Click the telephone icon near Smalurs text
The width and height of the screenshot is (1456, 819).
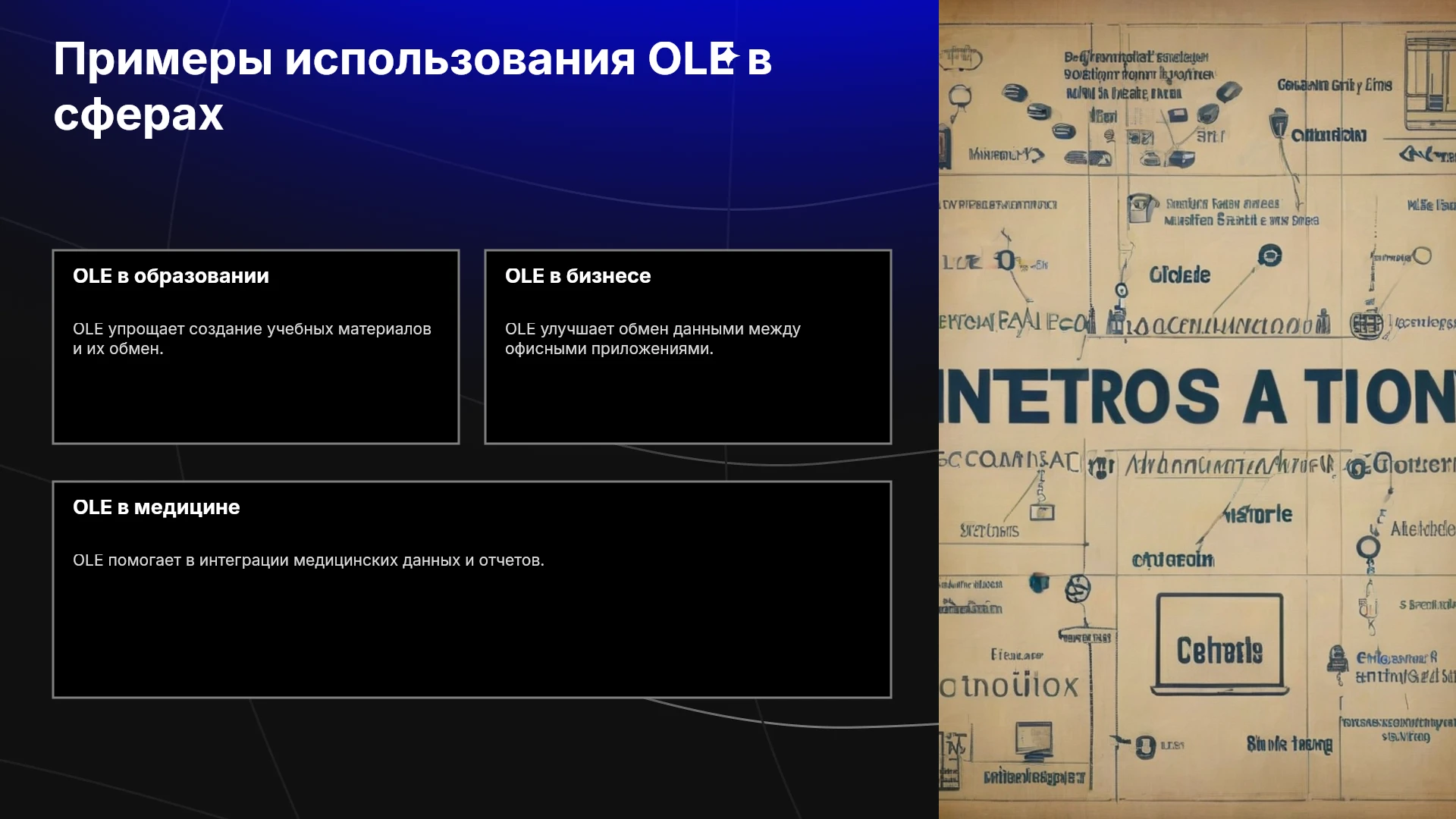coord(1141,207)
